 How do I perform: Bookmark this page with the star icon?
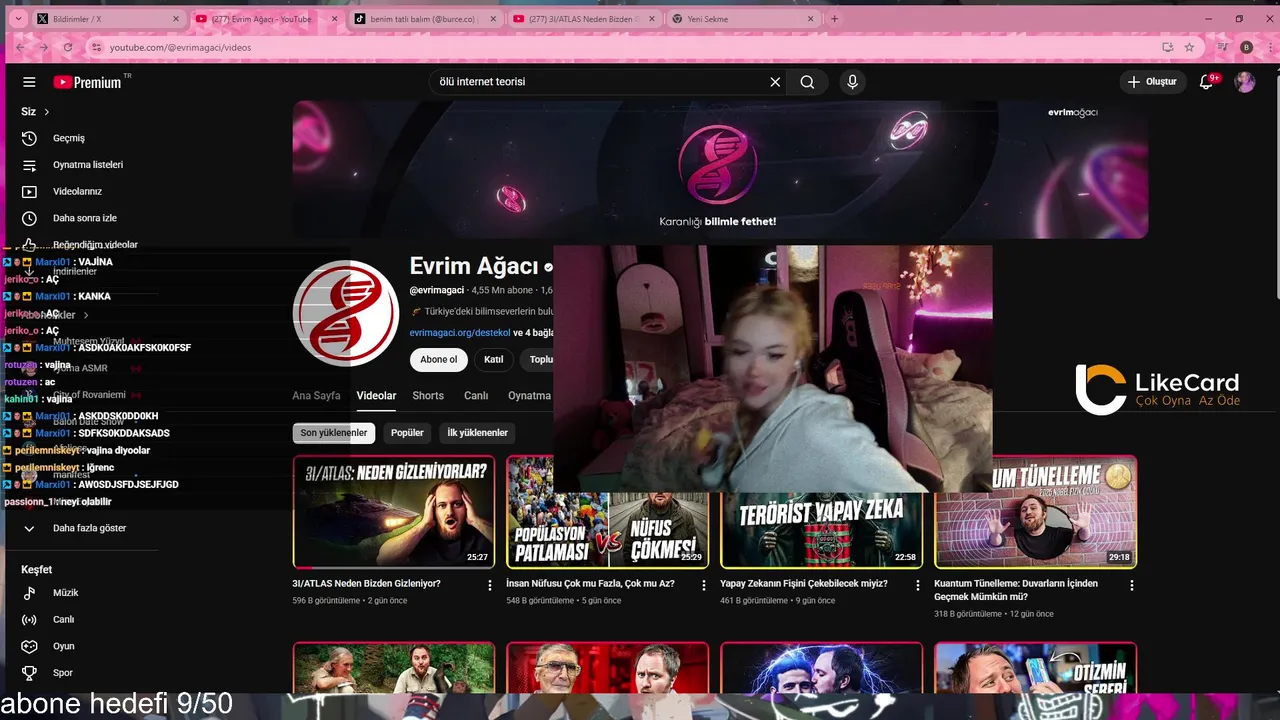pyautogui.click(x=1189, y=47)
